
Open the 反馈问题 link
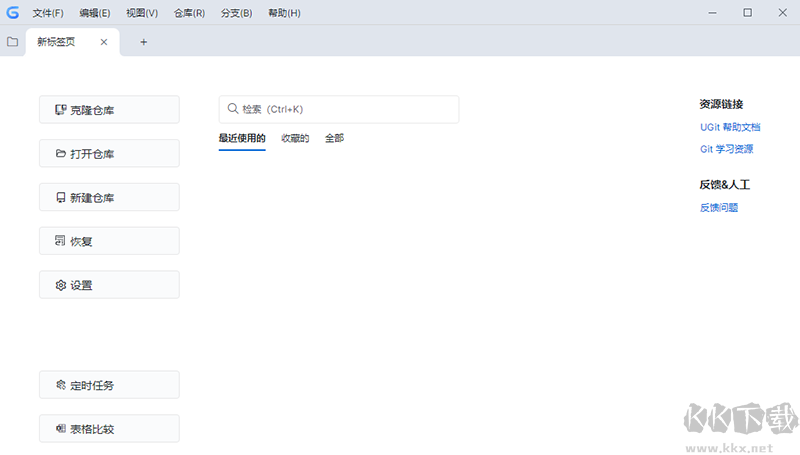click(x=719, y=207)
